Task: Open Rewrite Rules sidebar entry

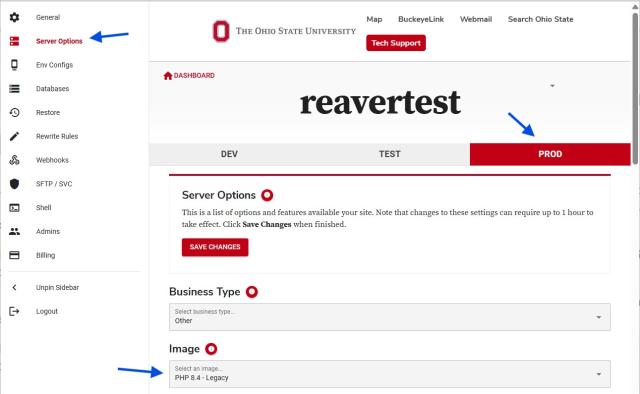Action: tap(57, 136)
